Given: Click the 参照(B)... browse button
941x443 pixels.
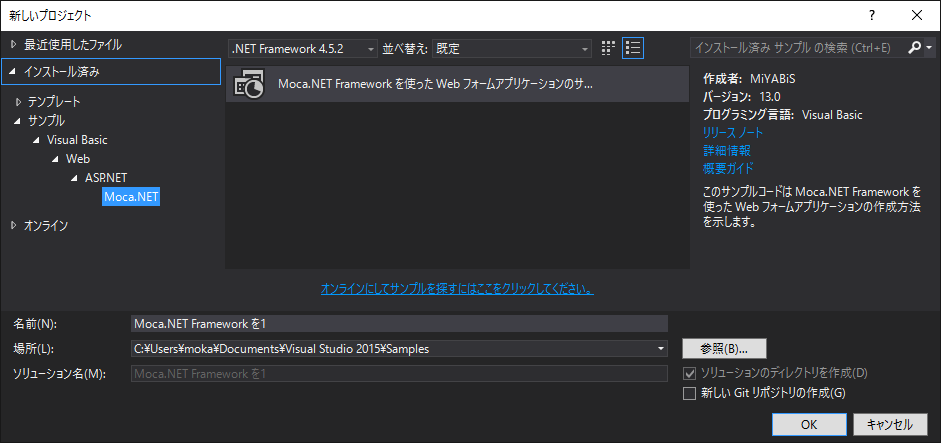Looking at the screenshot, I should point(724,348).
